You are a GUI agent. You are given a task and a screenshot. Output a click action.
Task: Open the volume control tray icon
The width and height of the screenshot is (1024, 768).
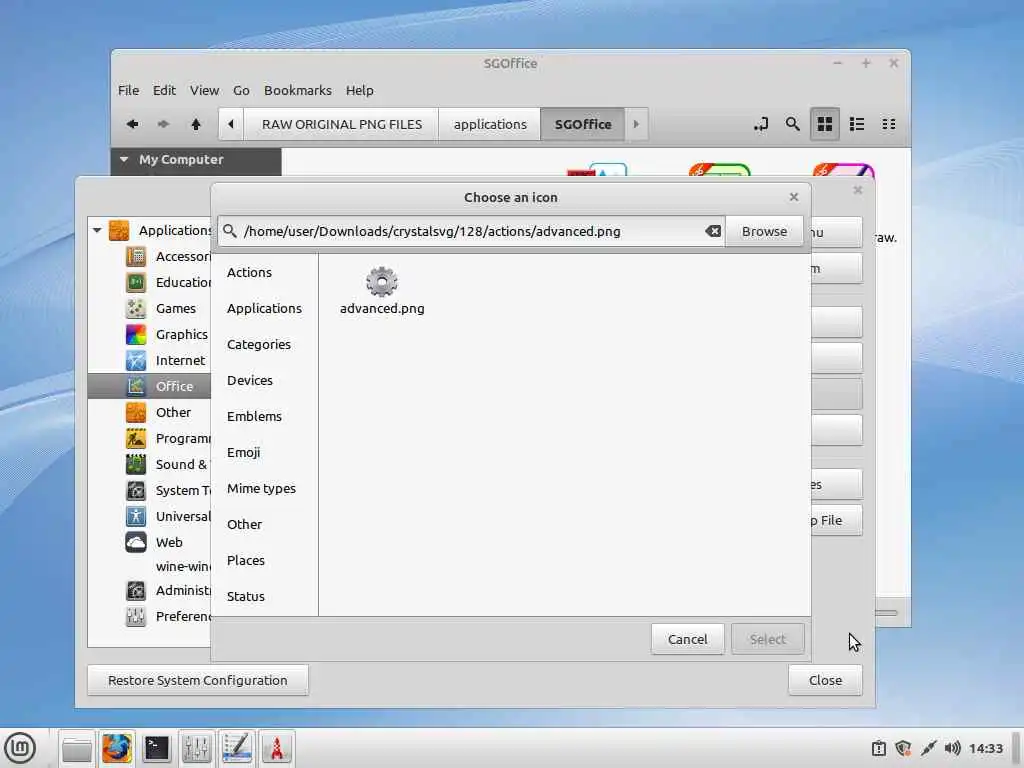[953, 748]
